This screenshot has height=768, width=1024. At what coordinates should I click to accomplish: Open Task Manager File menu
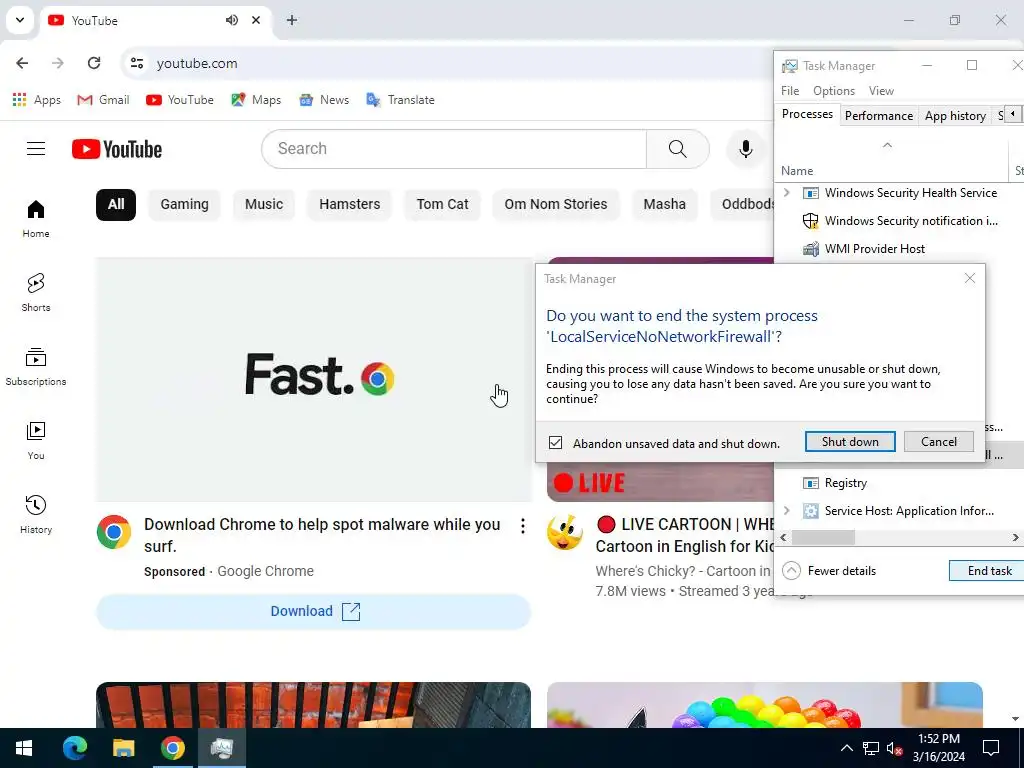coord(790,91)
